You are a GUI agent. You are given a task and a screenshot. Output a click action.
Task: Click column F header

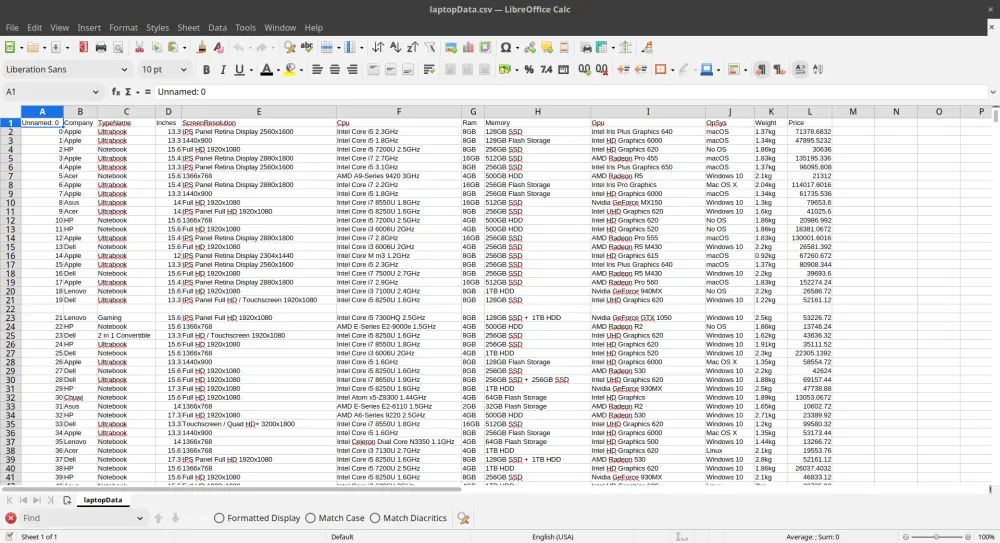point(399,112)
